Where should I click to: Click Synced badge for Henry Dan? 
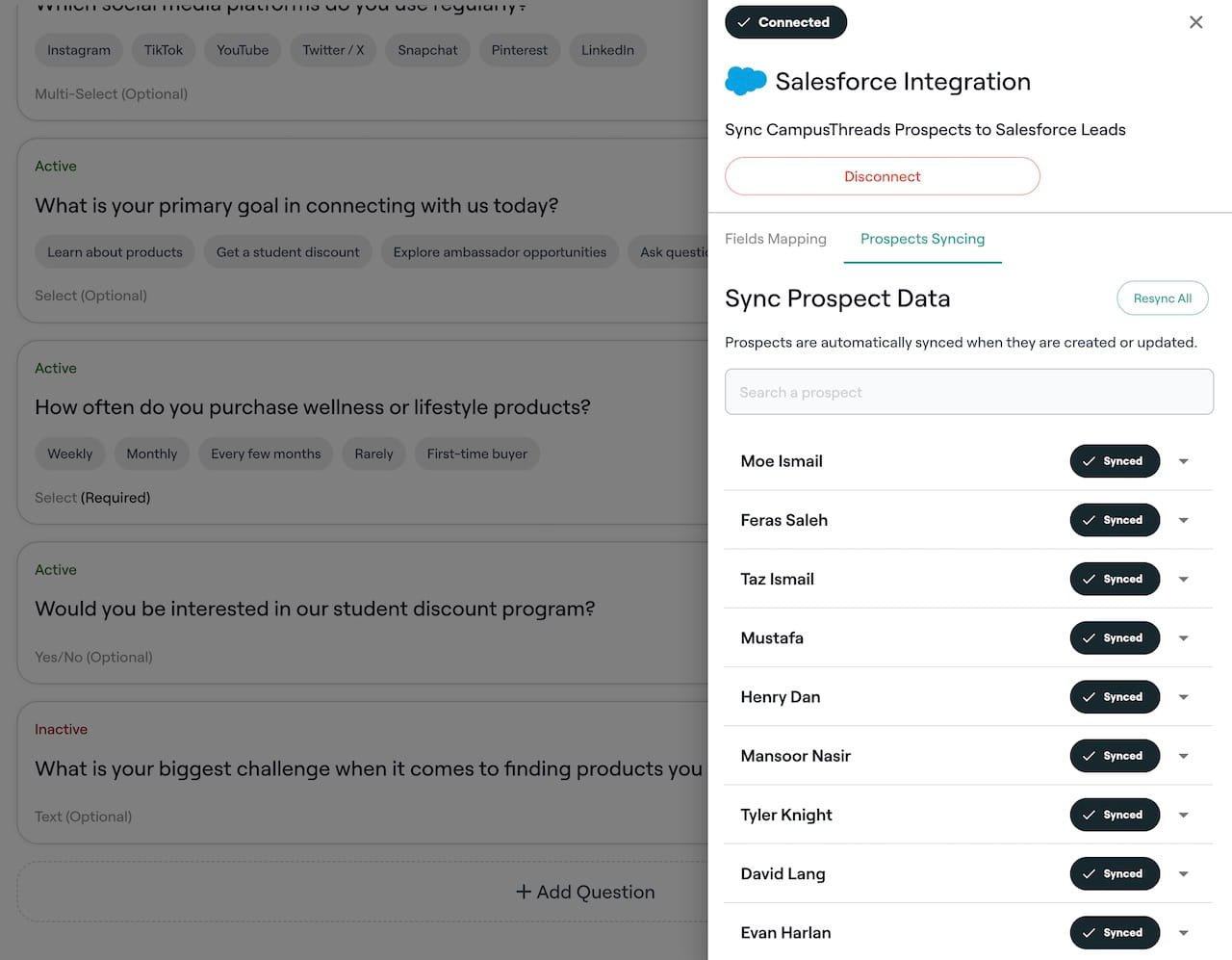coord(1114,697)
